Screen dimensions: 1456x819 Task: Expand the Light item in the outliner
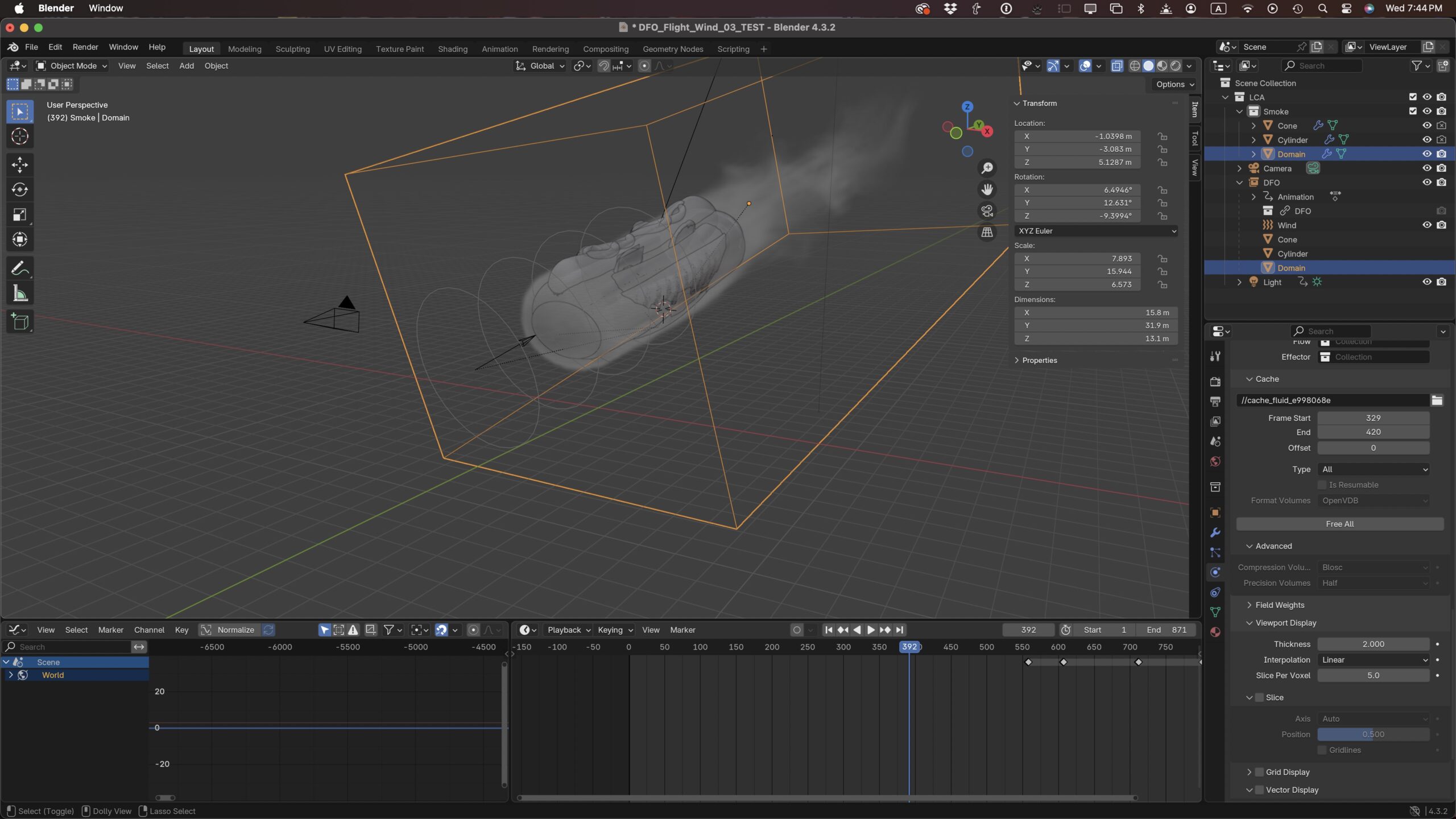click(1239, 282)
